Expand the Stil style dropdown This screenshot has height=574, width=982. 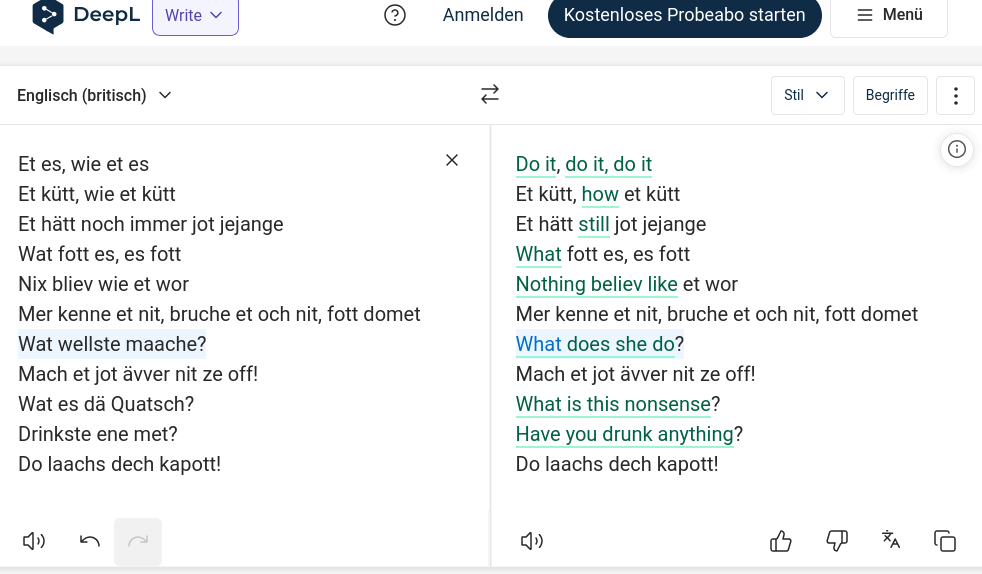pyautogui.click(x=807, y=95)
